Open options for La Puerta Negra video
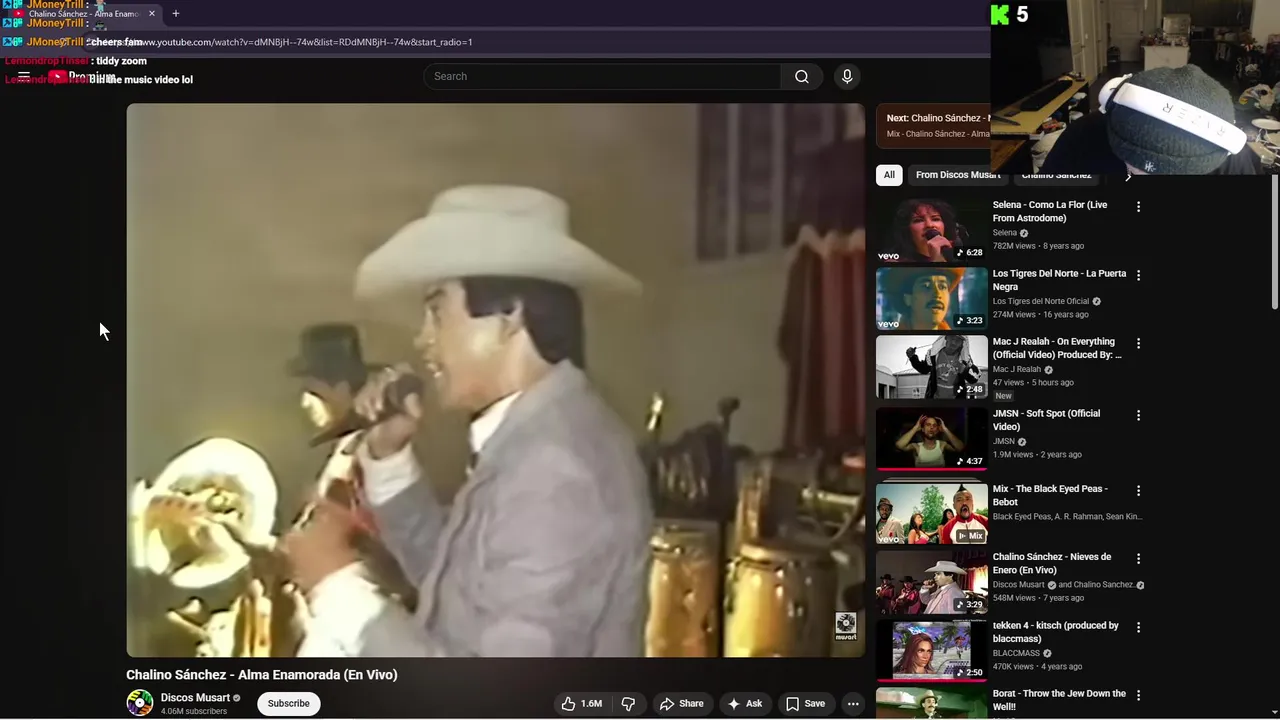 coord(1138,275)
